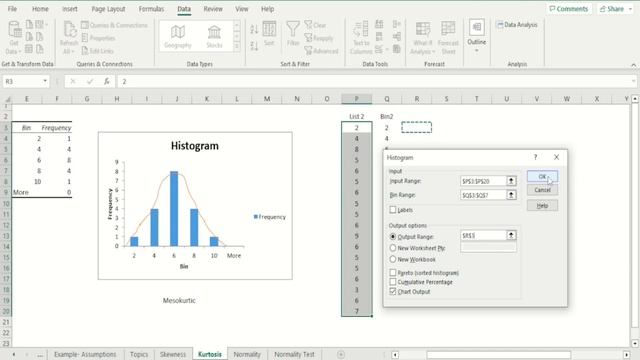Open Advanced filter options
The image size is (640, 360).
tap(321, 51)
